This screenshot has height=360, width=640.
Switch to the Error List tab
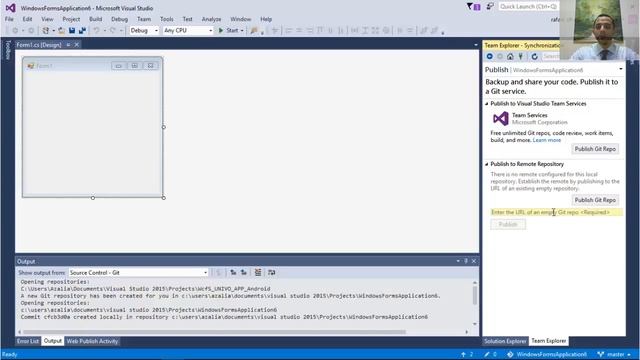click(28, 341)
